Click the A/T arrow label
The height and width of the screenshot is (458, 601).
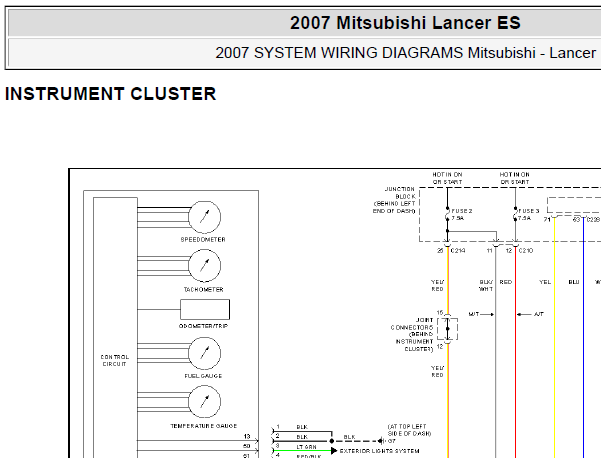(x=539, y=314)
